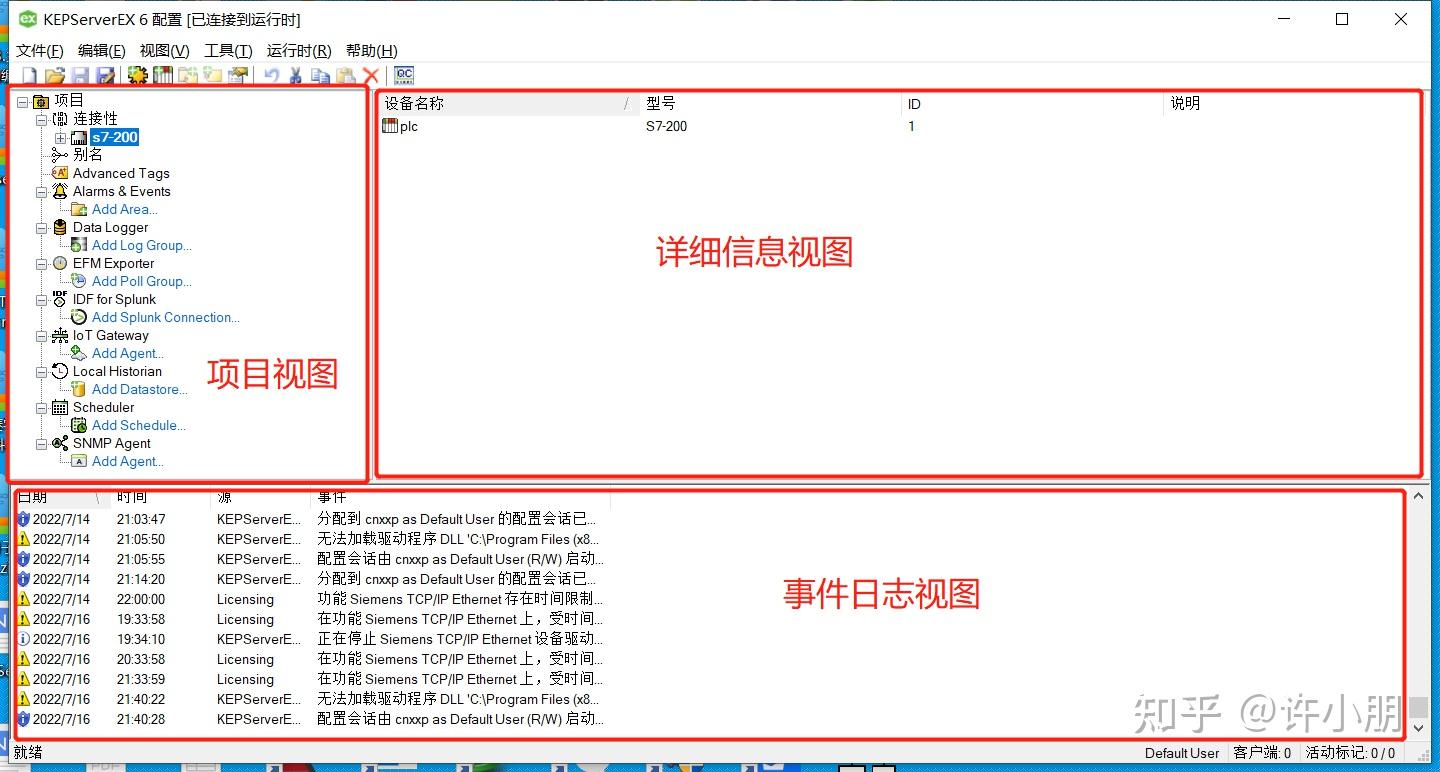Click Add Schedule under Scheduler
1440x772 pixels.
click(139, 425)
